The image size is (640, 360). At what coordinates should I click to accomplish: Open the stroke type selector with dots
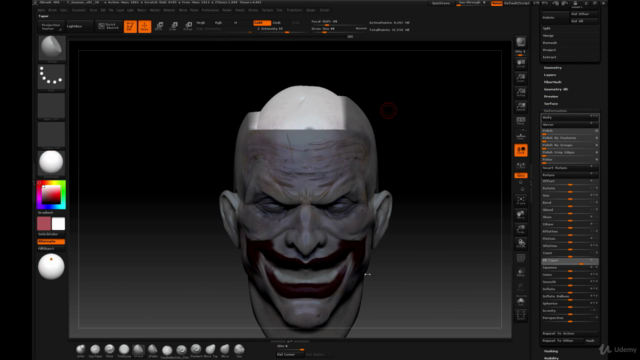(51, 77)
